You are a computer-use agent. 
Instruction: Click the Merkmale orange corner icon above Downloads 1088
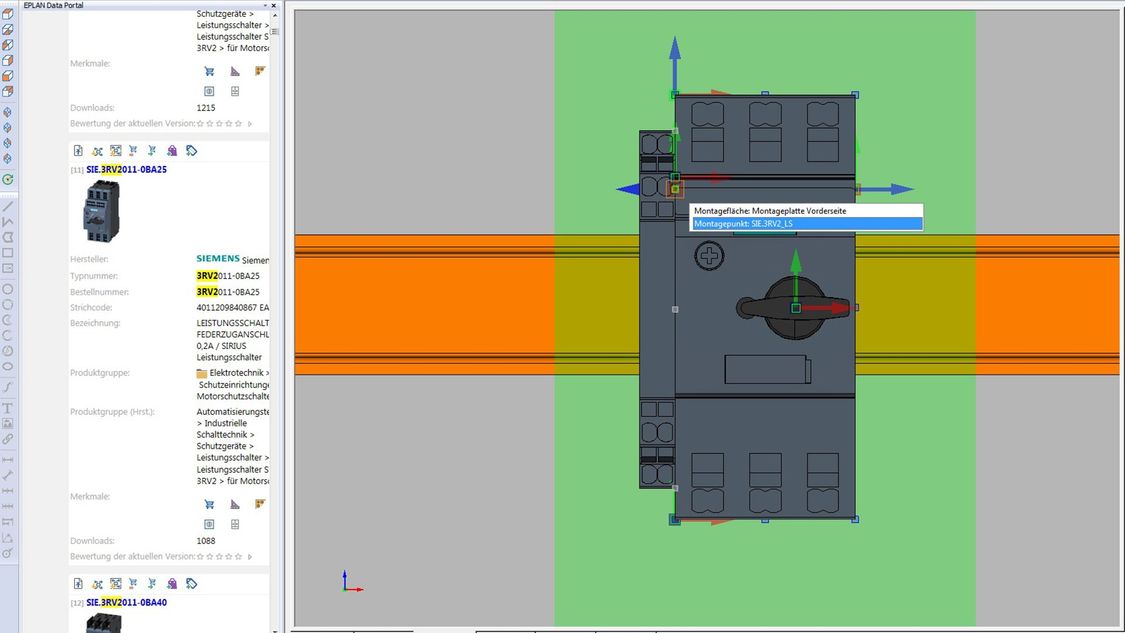click(x=260, y=504)
